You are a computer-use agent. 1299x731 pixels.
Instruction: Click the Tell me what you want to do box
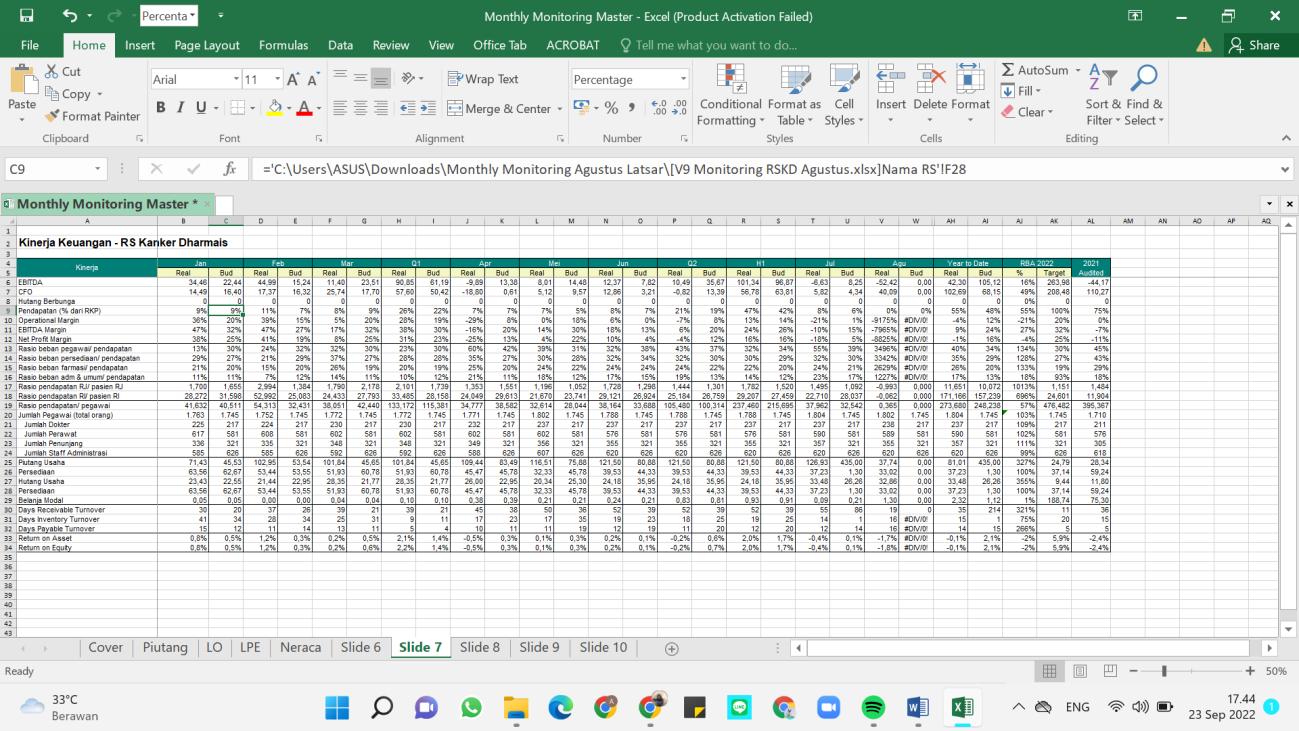click(708, 45)
